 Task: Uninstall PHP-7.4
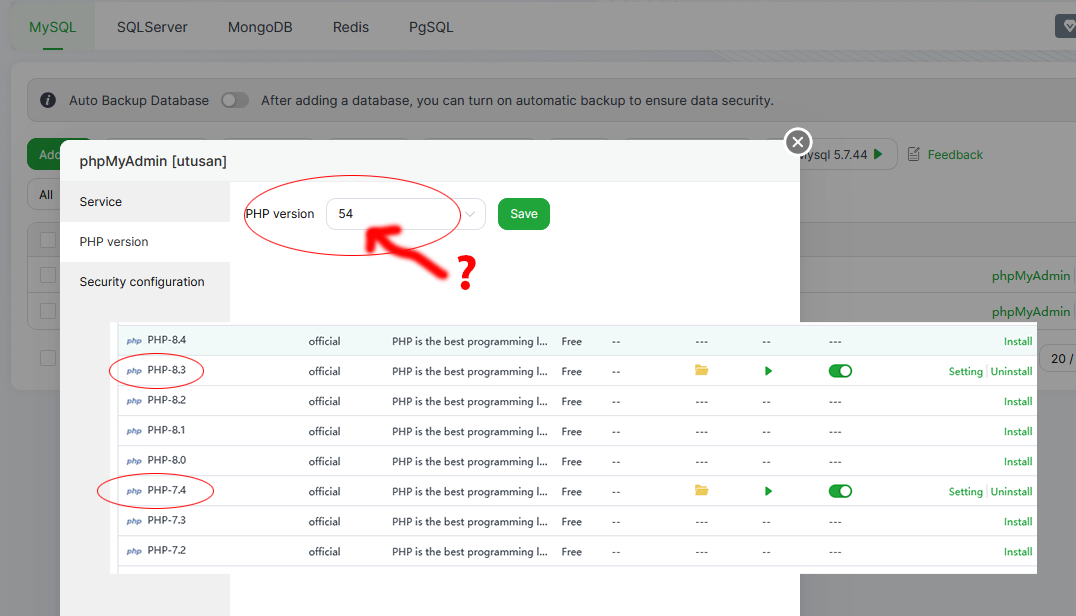(1011, 492)
